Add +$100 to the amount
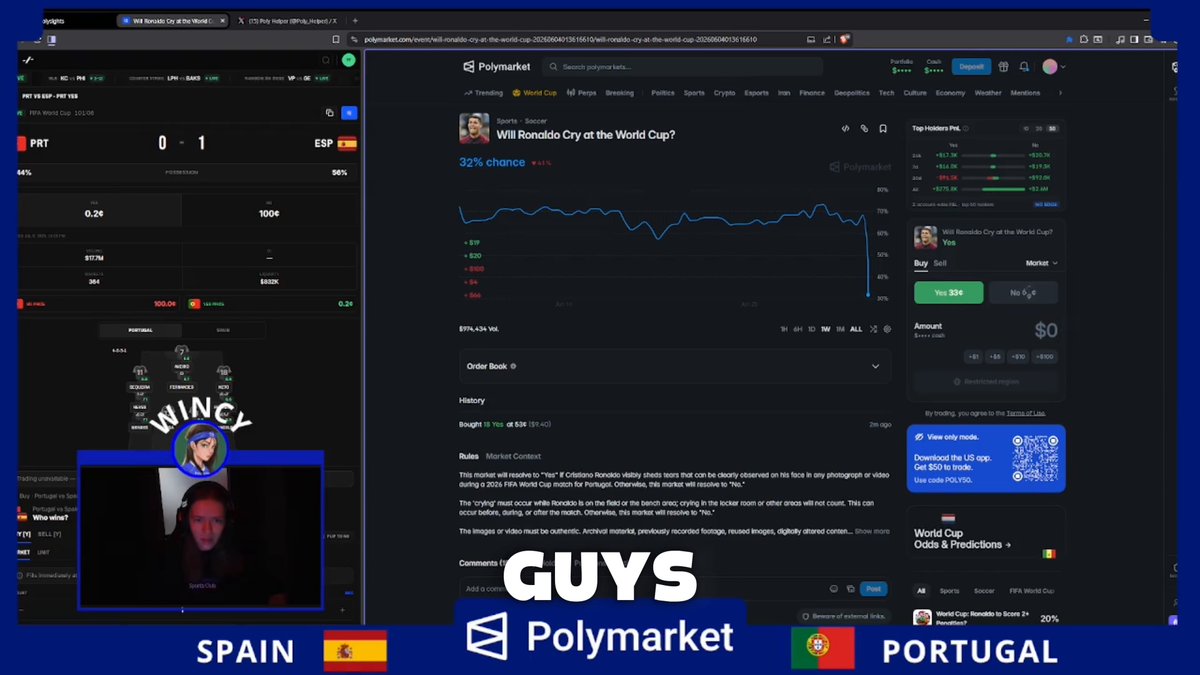 (1044, 356)
